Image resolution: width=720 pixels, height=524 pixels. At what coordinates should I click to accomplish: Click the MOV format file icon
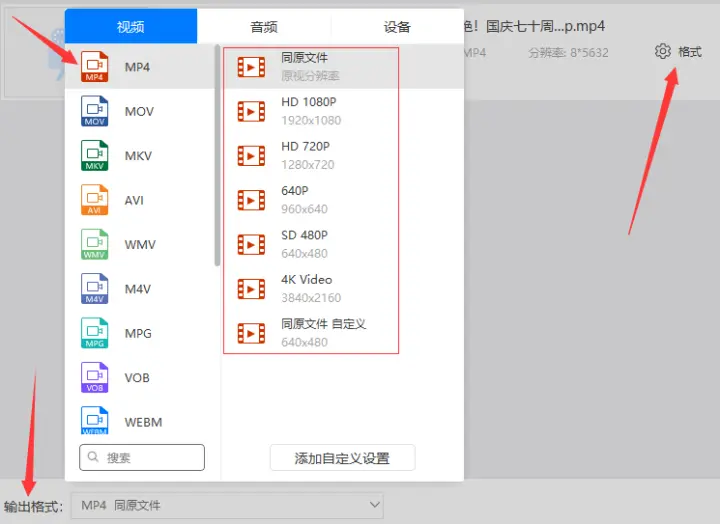point(94,111)
